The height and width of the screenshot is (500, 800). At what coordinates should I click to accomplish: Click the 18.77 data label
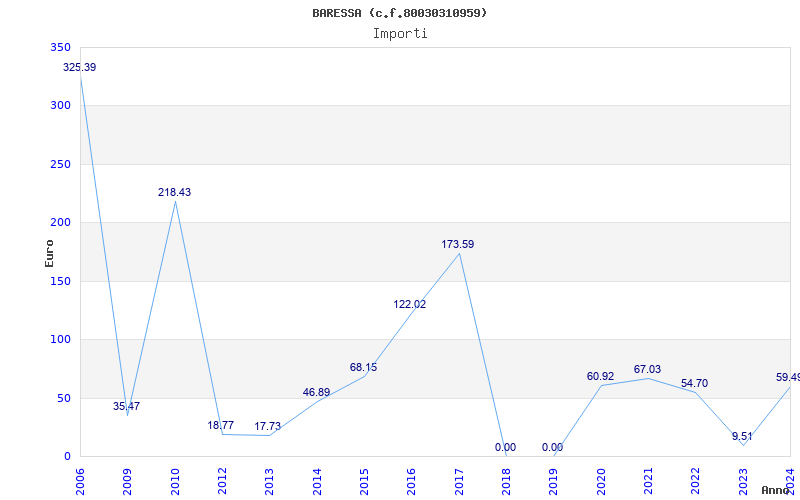pyautogui.click(x=220, y=426)
